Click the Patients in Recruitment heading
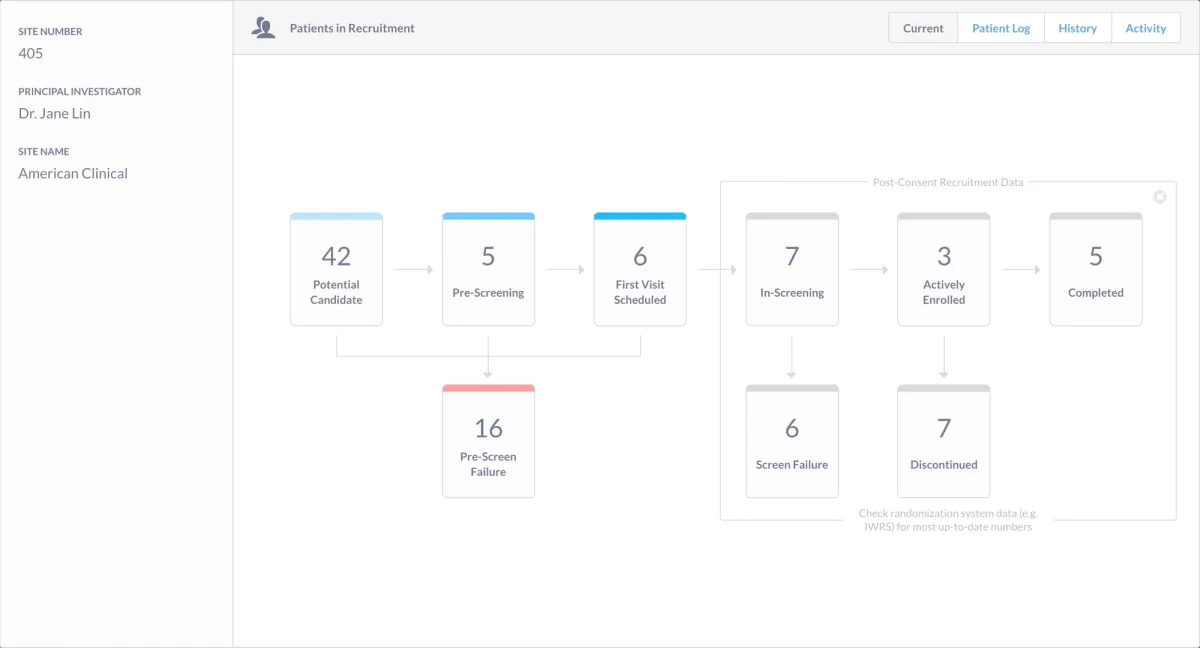Image resolution: width=1200 pixels, height=648 pixels. (352, 28)
